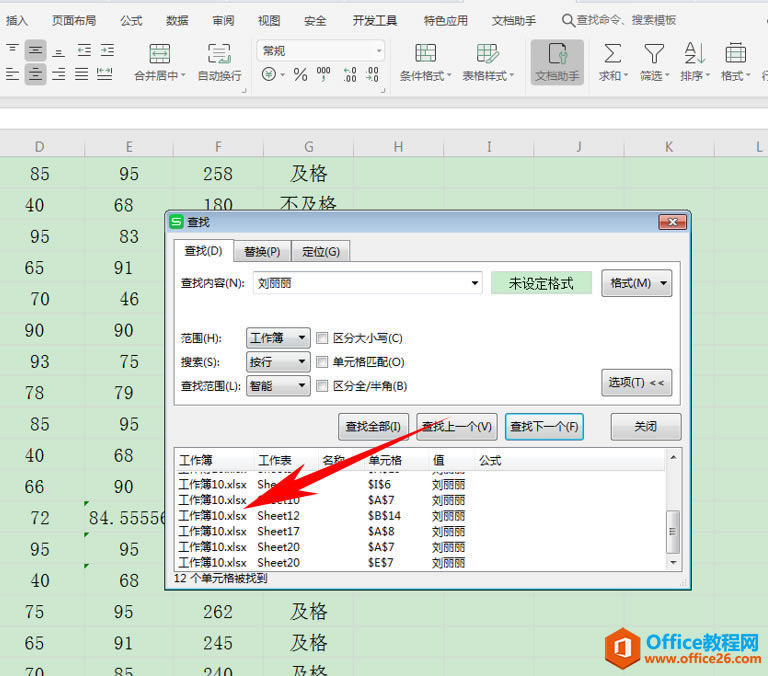Click the decrease indent icon
The image size is (768, 676).
(x=84, y=50)
